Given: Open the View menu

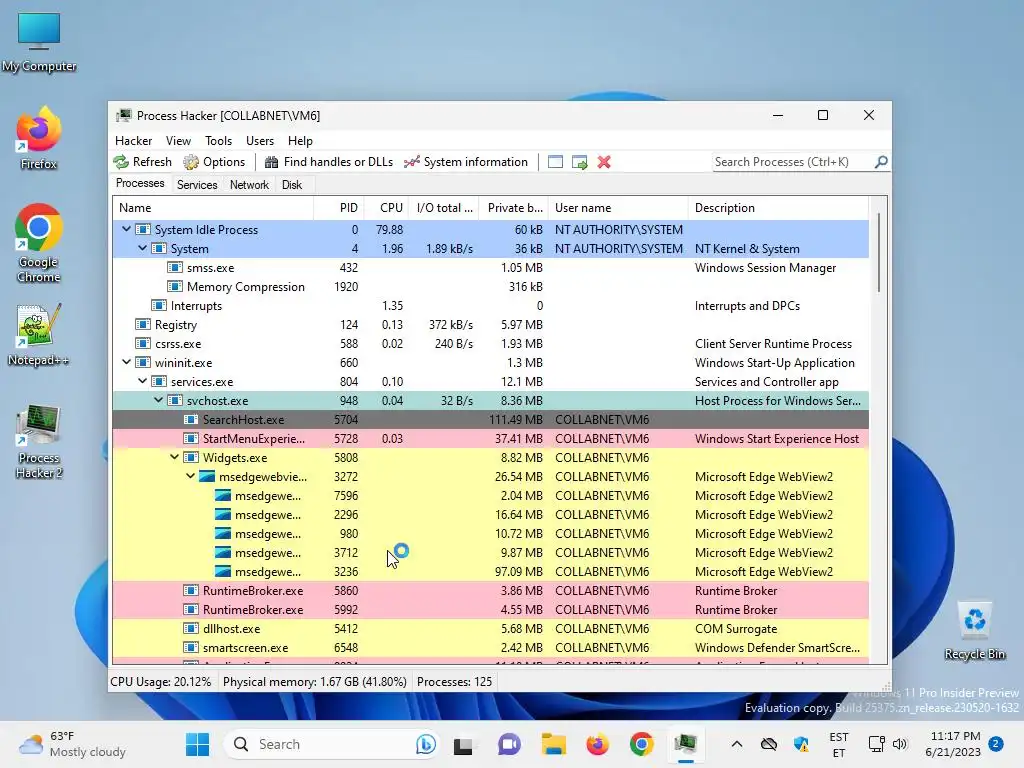Looking at the screenshot, I should [178, 141].
